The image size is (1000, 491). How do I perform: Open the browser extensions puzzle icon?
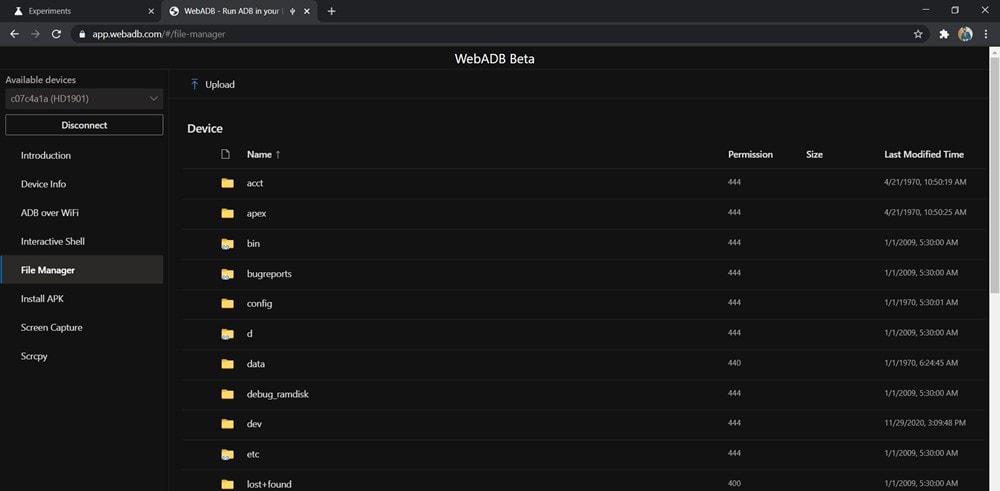click(944, 34)
